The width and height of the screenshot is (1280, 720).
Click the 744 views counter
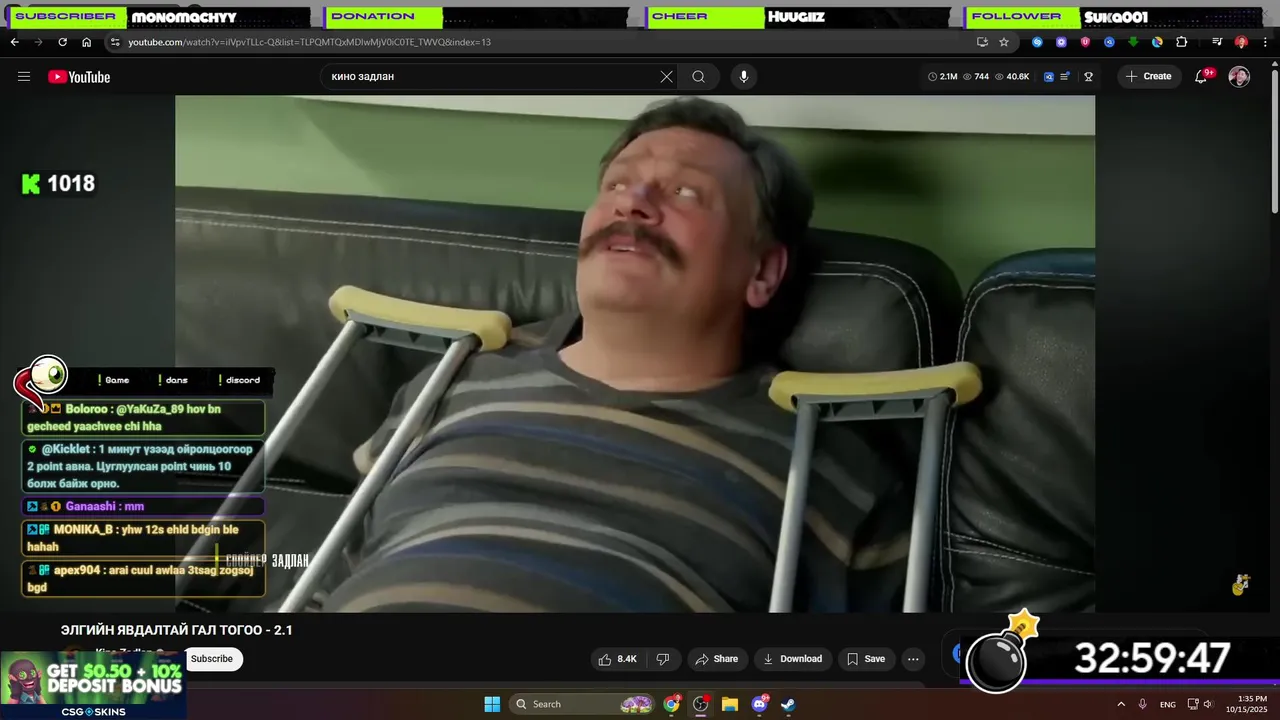(x=976, y=77)
